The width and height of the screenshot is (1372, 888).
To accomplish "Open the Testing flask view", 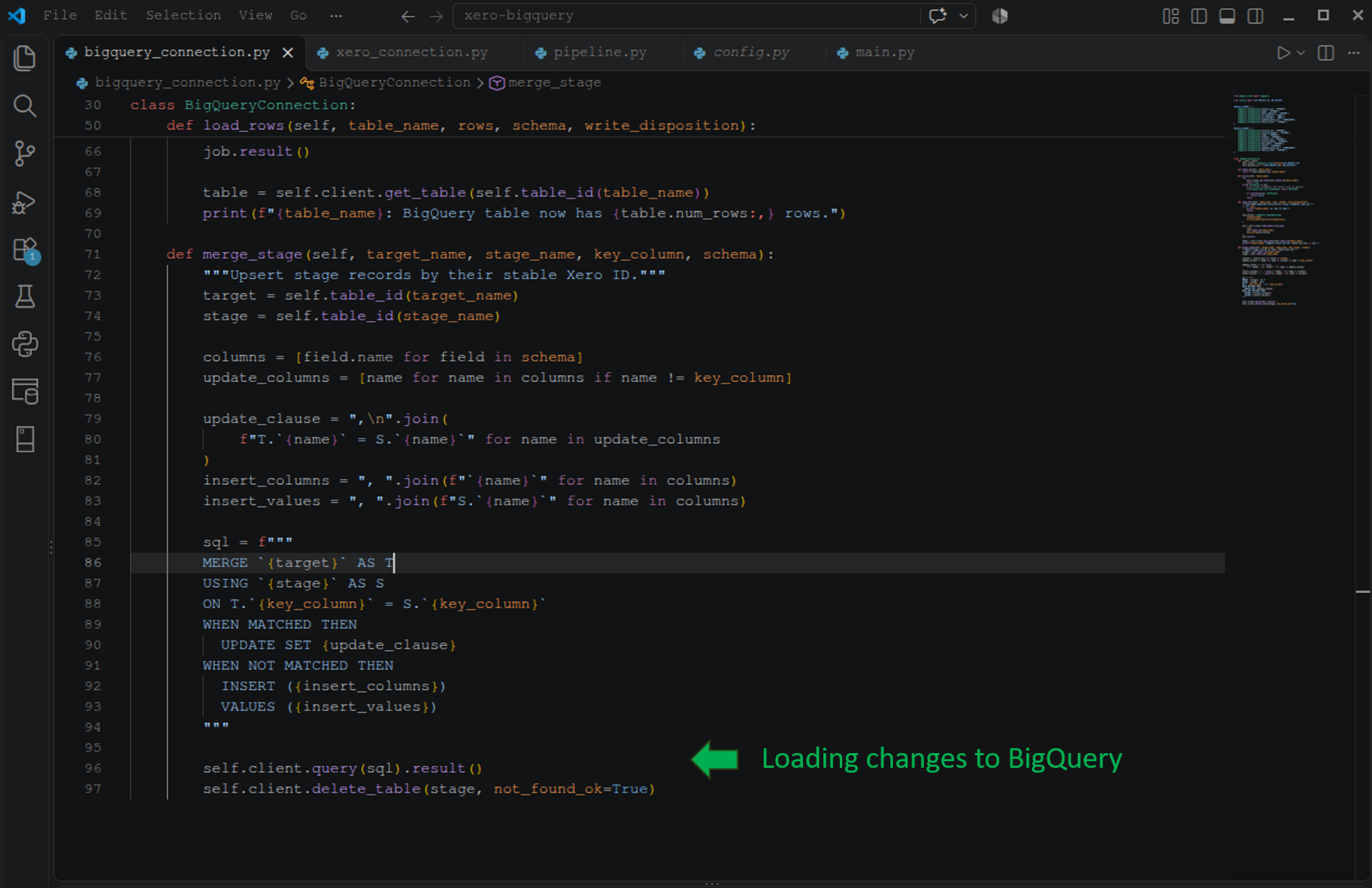I will point(25,296).
